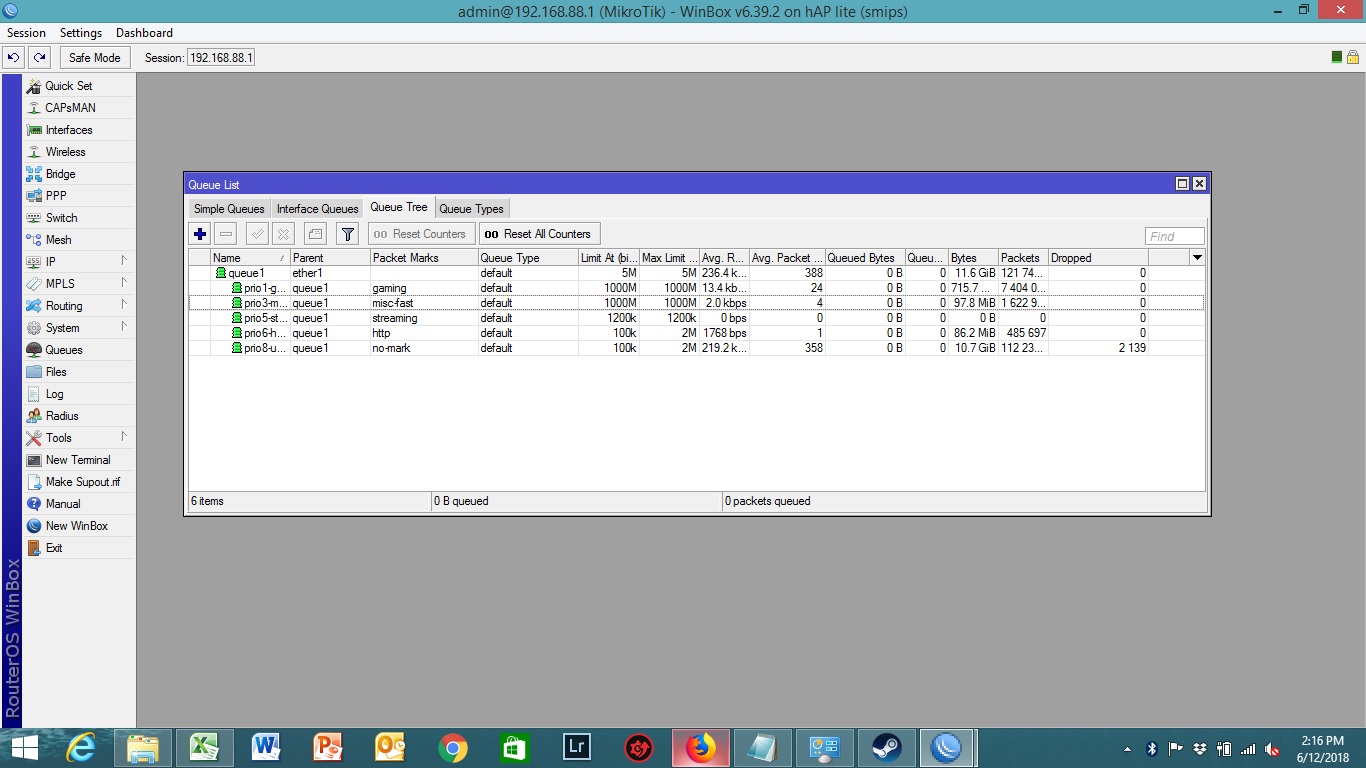Open New WinBox from the sidebar

(x=79, y=526)
